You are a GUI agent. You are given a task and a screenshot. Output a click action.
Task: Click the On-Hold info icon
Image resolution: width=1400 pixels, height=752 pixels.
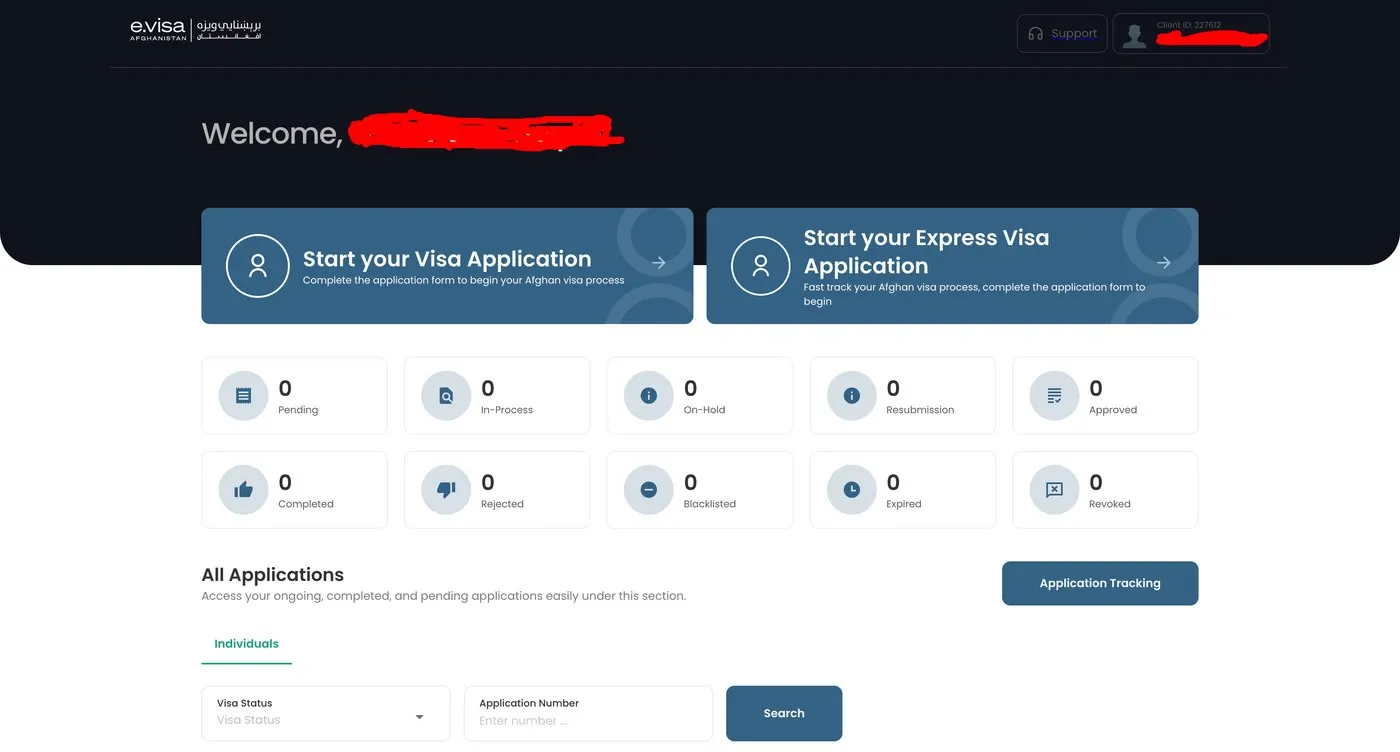pyautogui.click(x=648, y=396)
